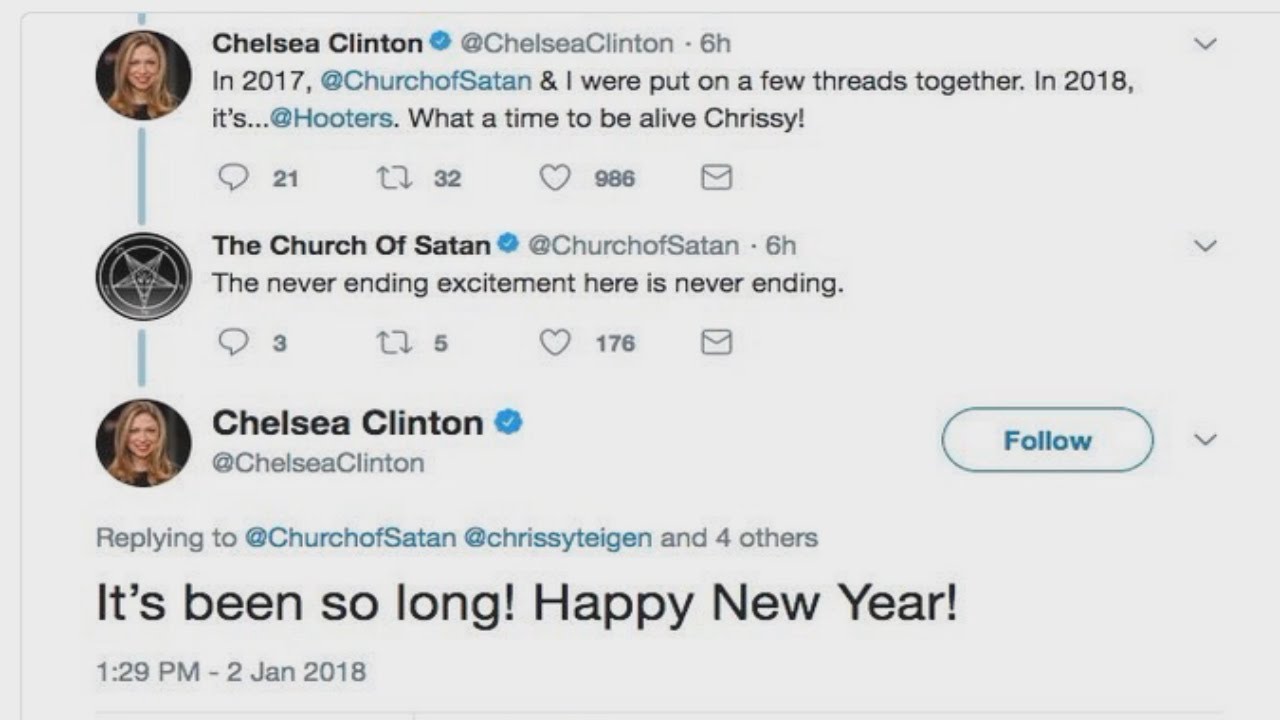
Task: Open dropdown chevron beside Follow button
Action: point(1206,440)
